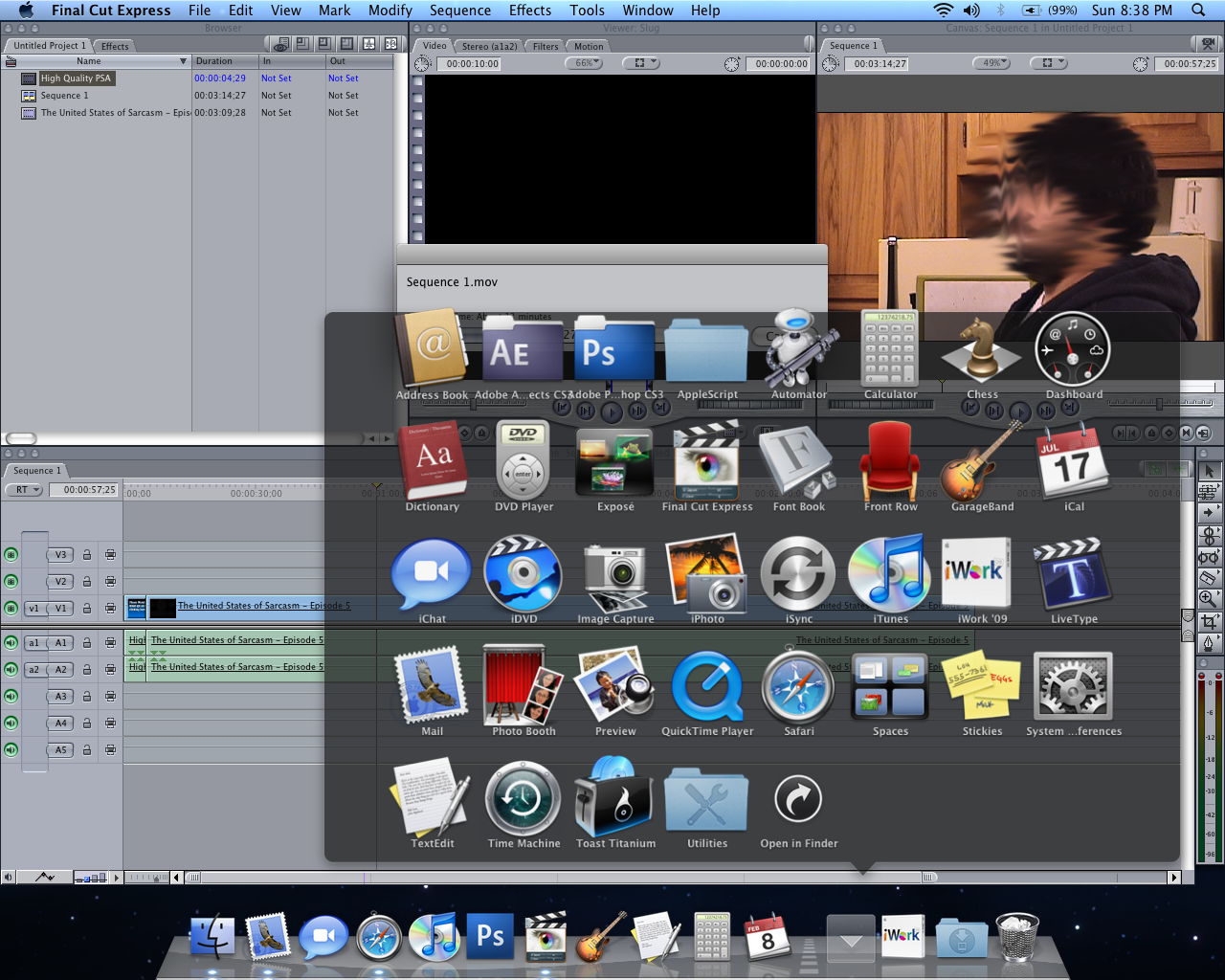
Task: Click Spotlight magnifier in menu bar
Action: tap(1198, 11)
